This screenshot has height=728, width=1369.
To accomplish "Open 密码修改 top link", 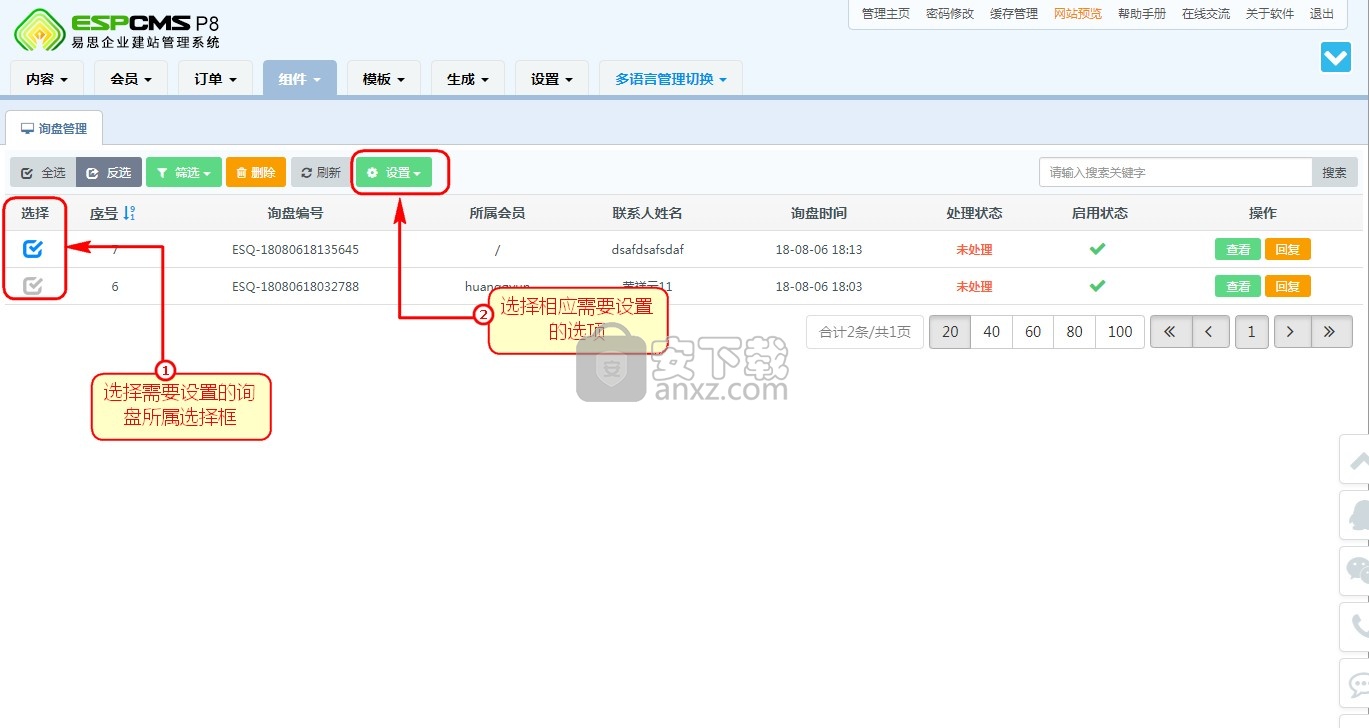I will (949, 14).
